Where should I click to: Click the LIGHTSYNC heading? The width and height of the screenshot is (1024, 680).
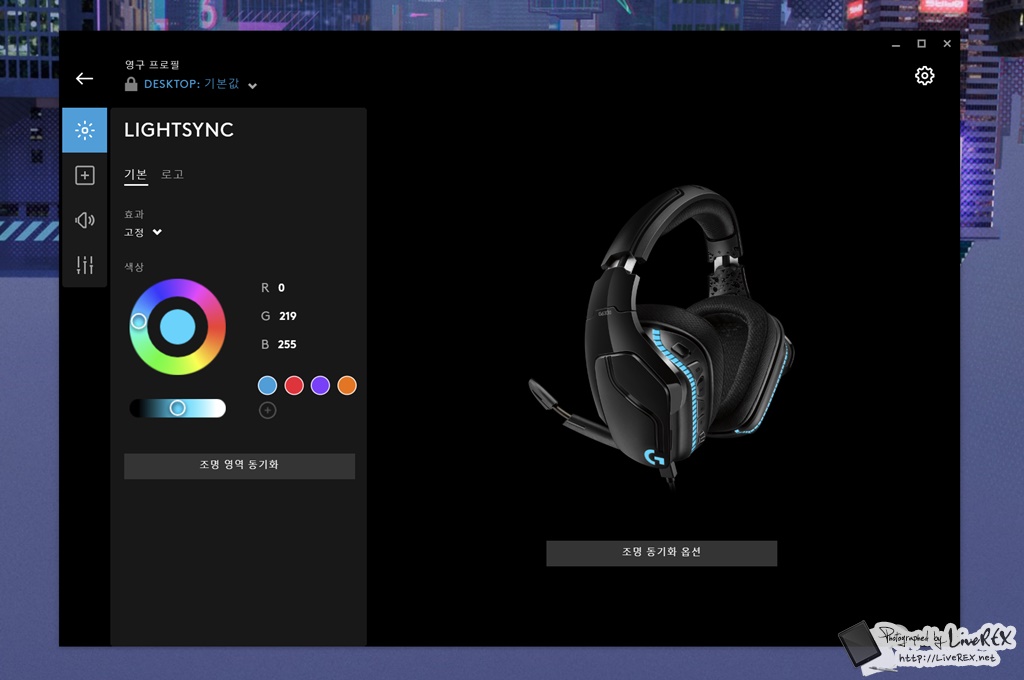179,130
